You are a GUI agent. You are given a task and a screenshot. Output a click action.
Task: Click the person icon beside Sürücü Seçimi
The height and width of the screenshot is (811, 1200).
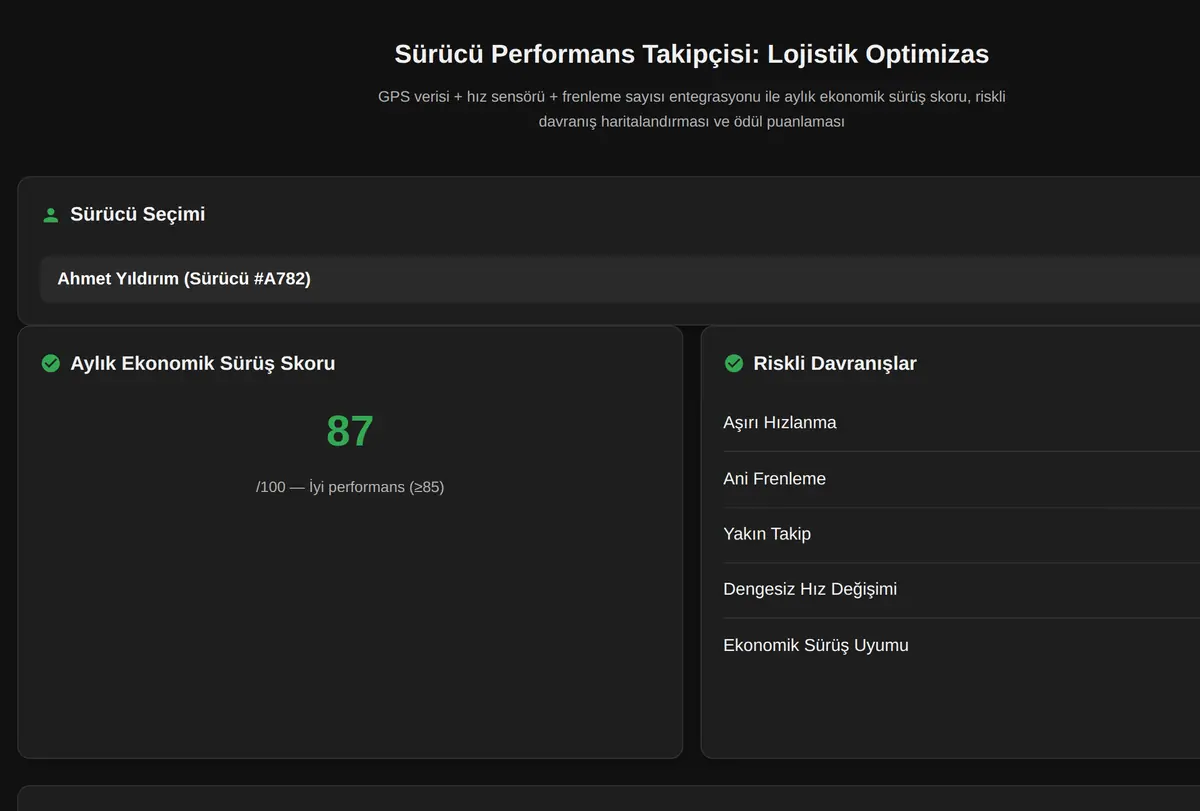coord(51,215)
